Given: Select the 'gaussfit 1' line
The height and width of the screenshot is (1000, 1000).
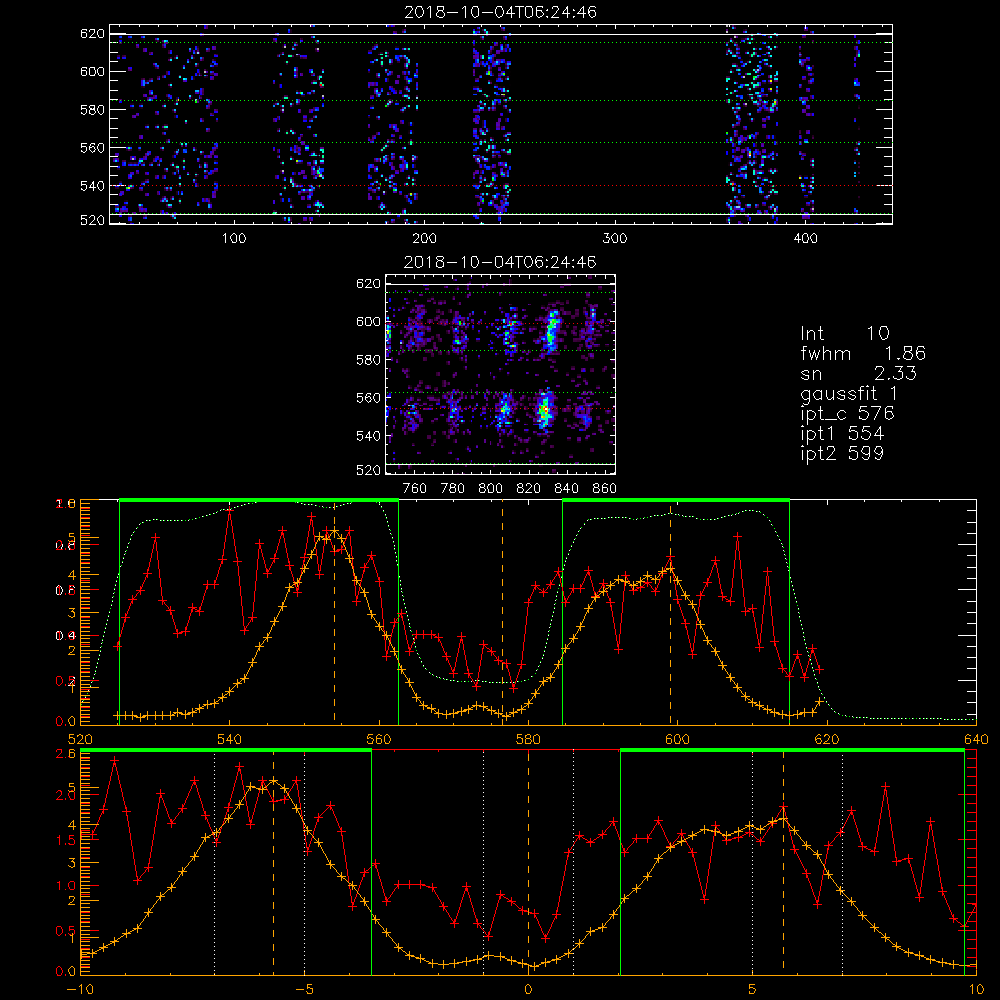Looking at the screenshot, I should pos(849,393).
